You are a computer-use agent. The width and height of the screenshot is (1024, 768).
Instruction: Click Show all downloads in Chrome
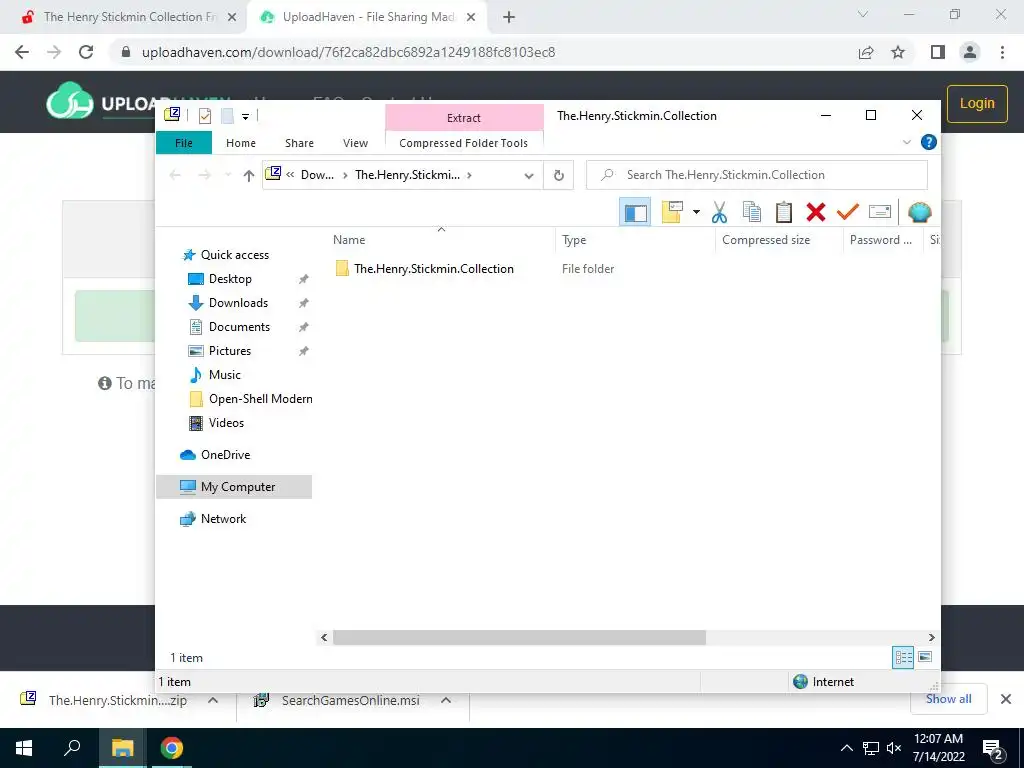click(x=948, y=699)
